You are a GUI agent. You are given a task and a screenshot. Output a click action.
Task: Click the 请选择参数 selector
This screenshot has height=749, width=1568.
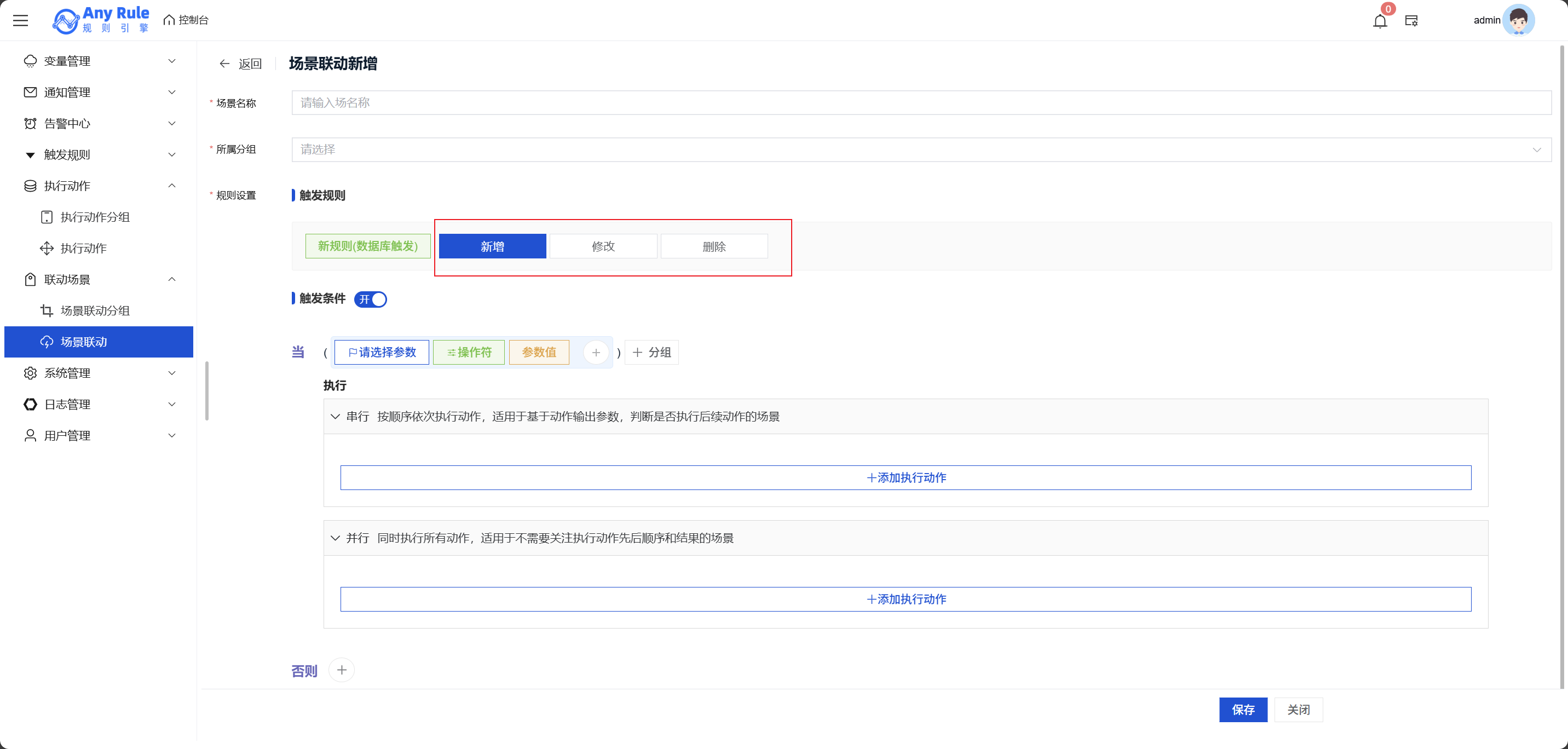coord(382,353)
